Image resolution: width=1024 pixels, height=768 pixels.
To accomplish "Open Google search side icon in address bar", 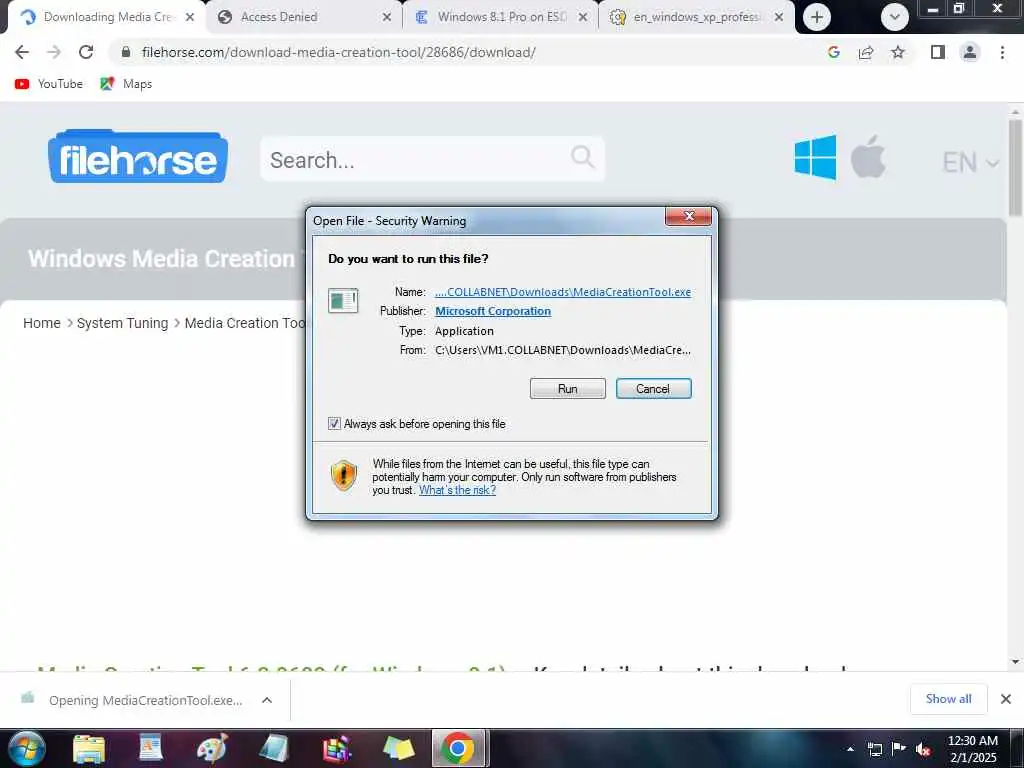I will click(x=833, y=52).
